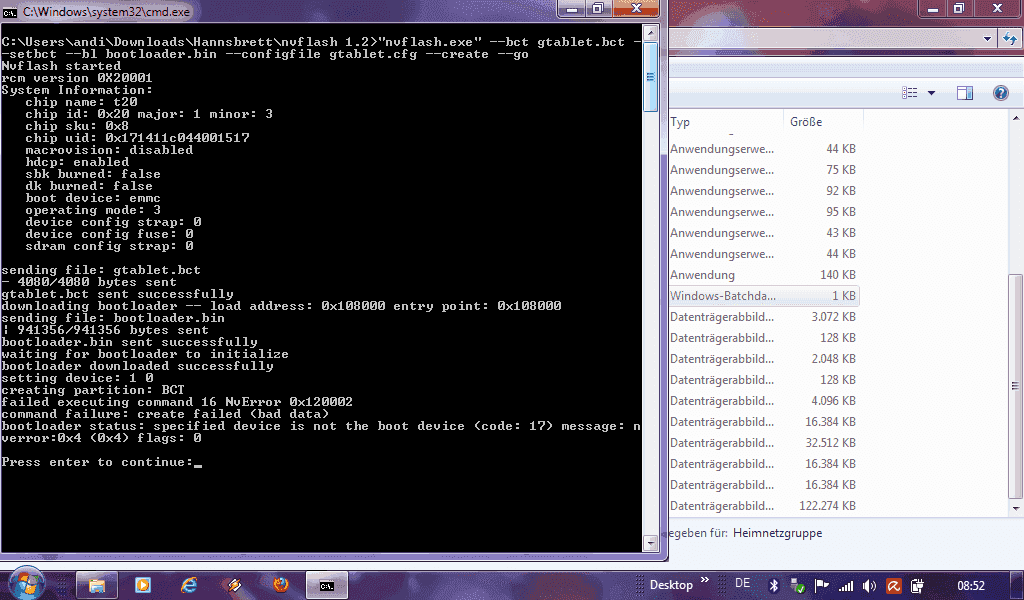The height and width of the screenshot is (600, 1024).
Task: Refresh the Explorer folder view
Action: (x=1010, y=39)
